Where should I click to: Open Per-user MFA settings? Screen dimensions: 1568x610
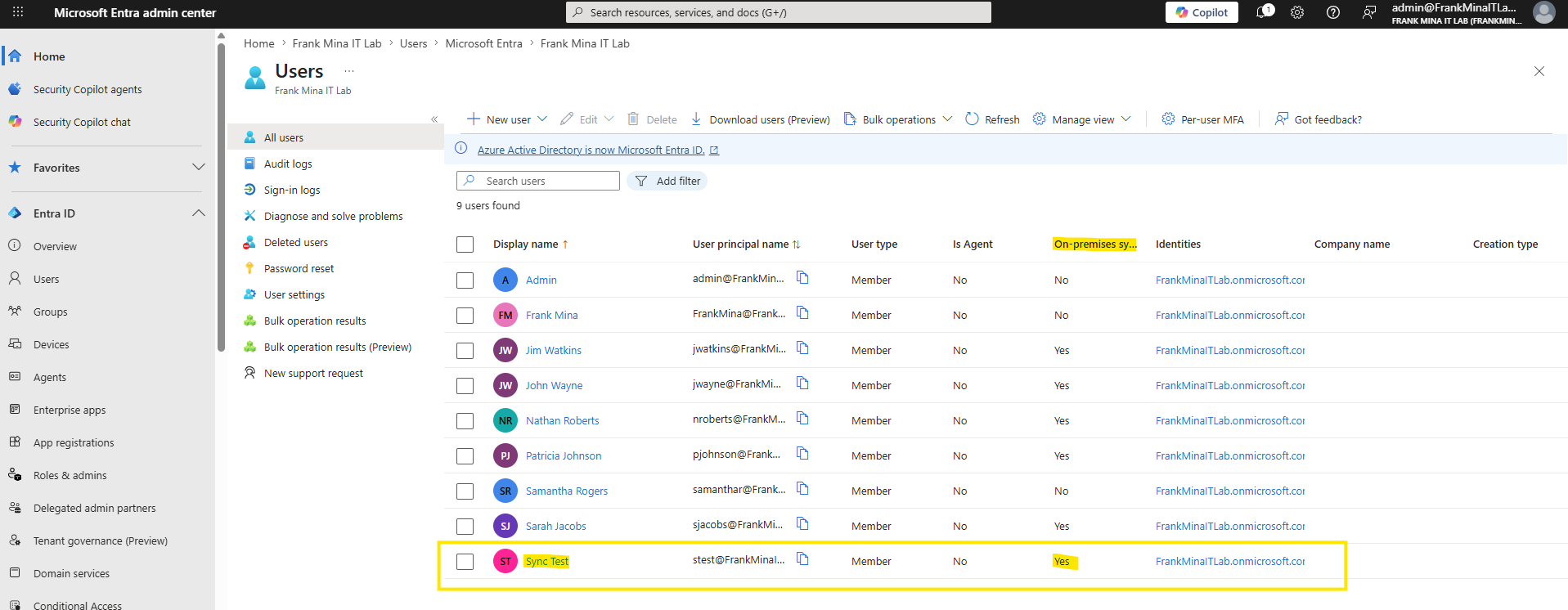pyautogui.click(x=1202, y=119)
